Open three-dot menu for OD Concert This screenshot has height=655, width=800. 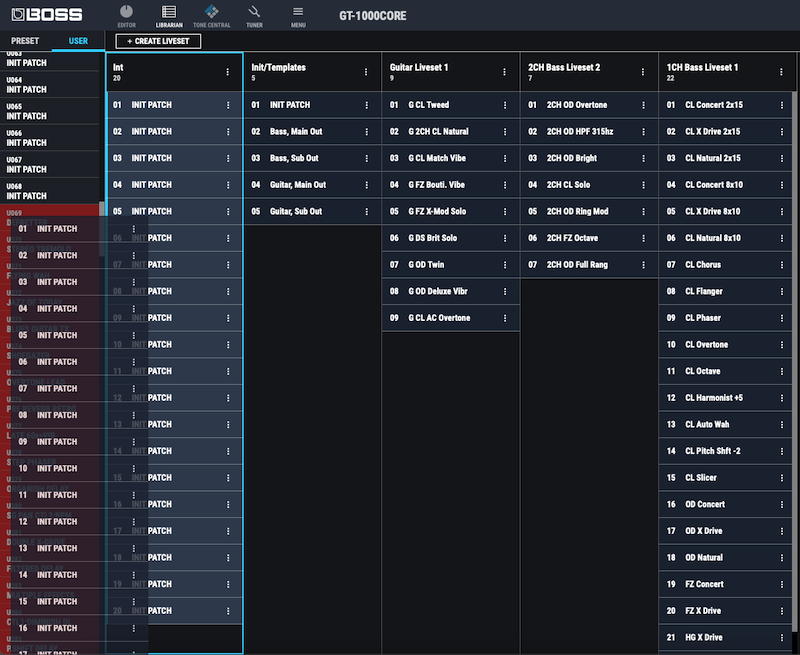pyautogui.click(x=782, y=505)
